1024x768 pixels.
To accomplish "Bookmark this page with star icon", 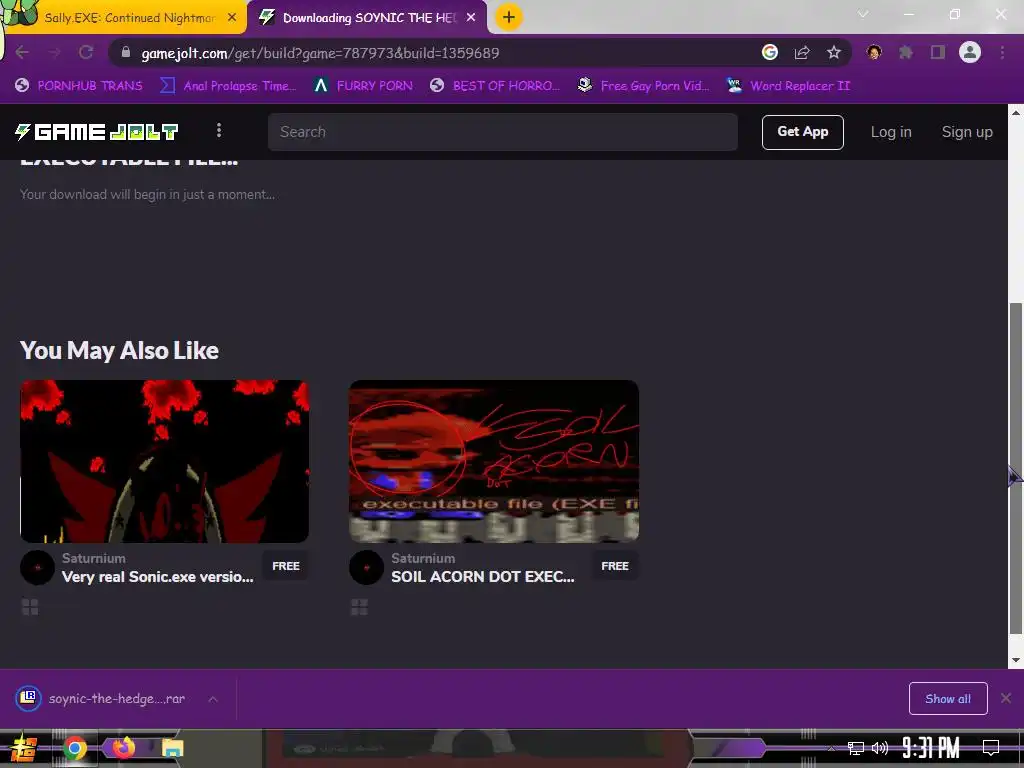I will click(x=834, y=52).
